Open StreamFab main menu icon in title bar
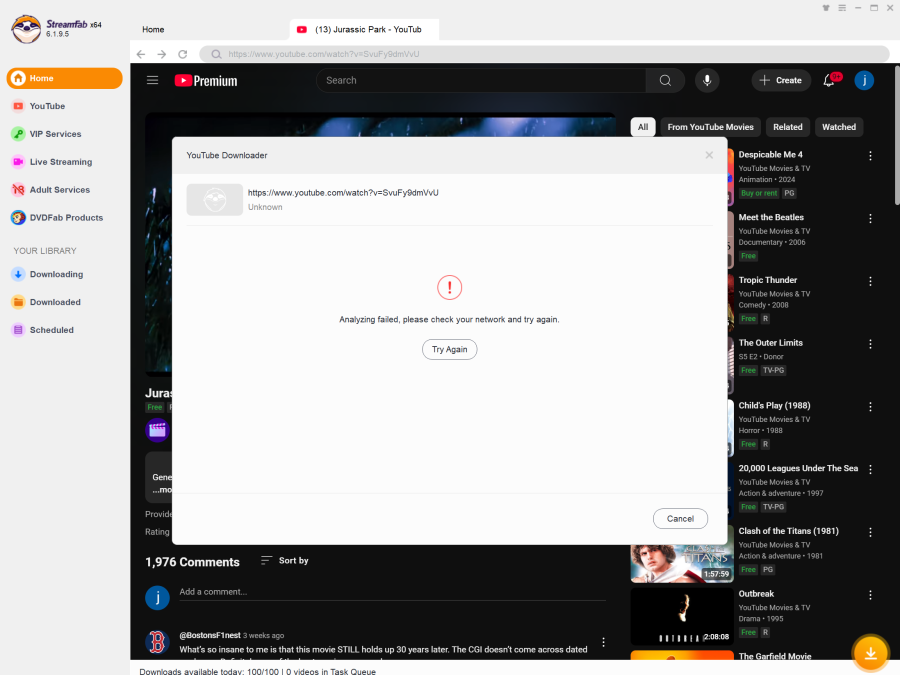The width and height of the screenshot is (900, 675). 841,8
